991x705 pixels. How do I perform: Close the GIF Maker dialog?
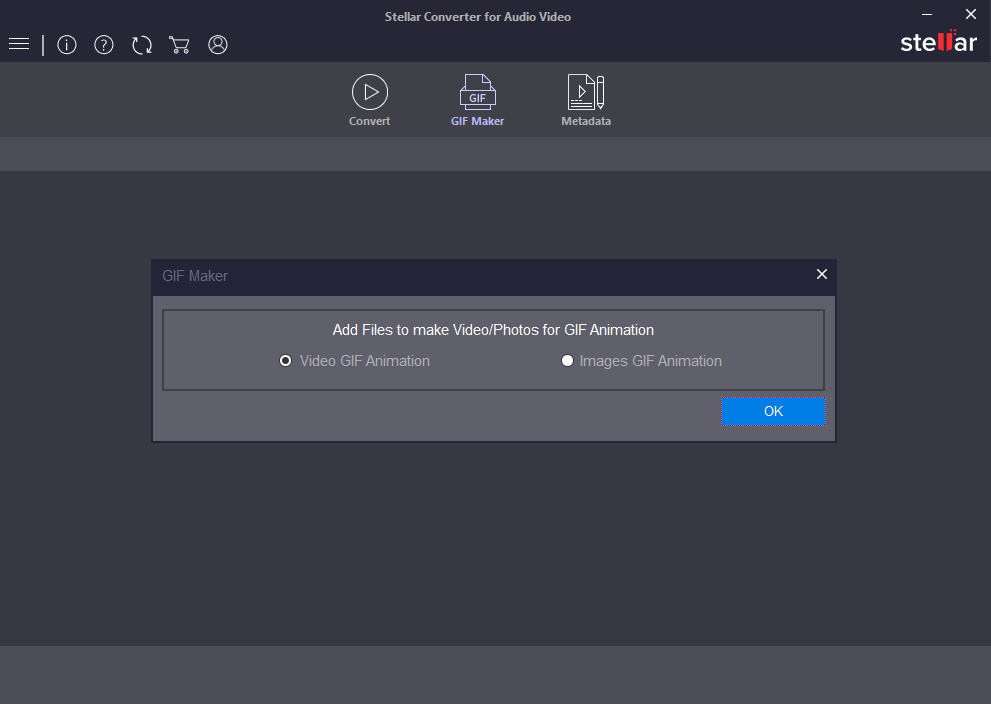pyautogui.click(x=822, y=274)
